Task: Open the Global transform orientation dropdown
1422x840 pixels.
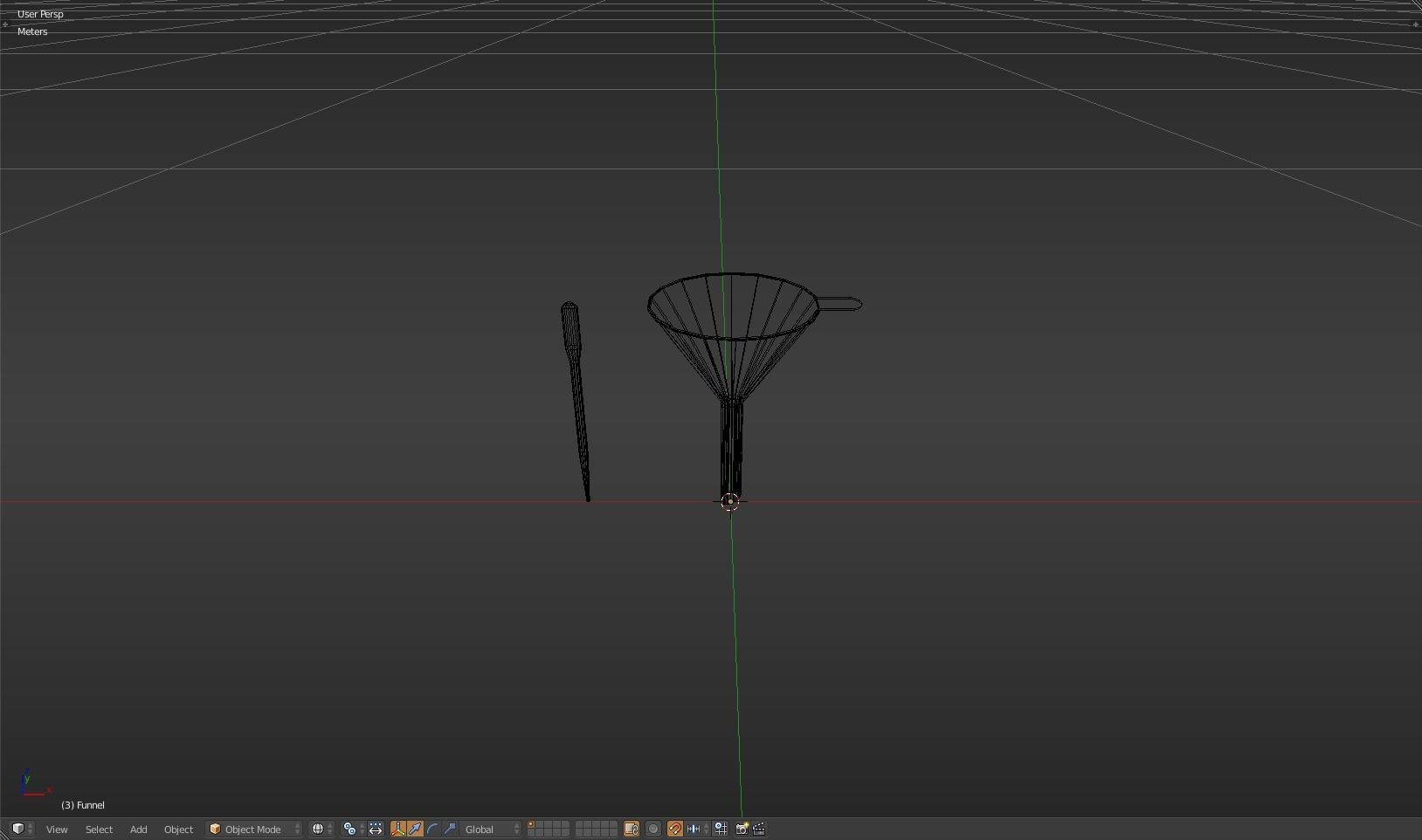Action: point(491,829)
